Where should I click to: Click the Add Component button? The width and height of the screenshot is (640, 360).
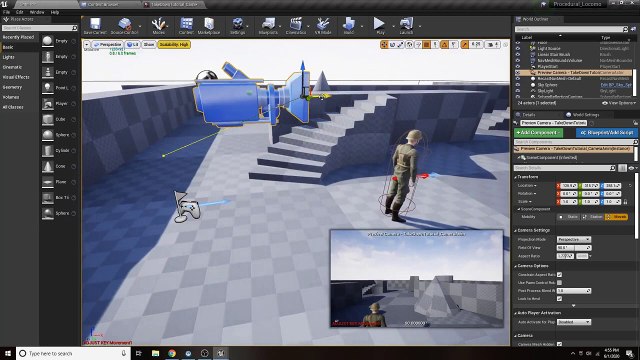tap(538, 133)
